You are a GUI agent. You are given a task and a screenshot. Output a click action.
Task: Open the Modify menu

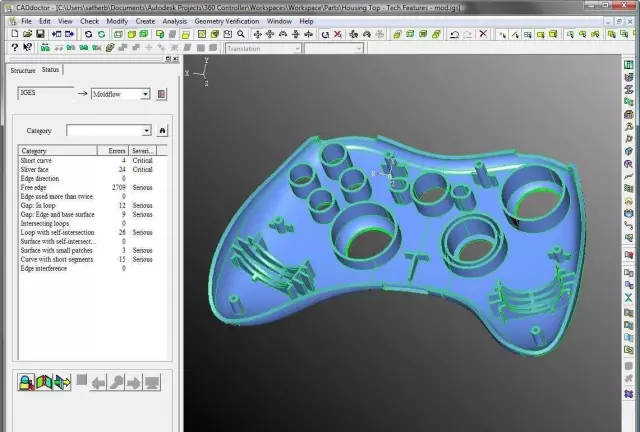coord(117,21)
